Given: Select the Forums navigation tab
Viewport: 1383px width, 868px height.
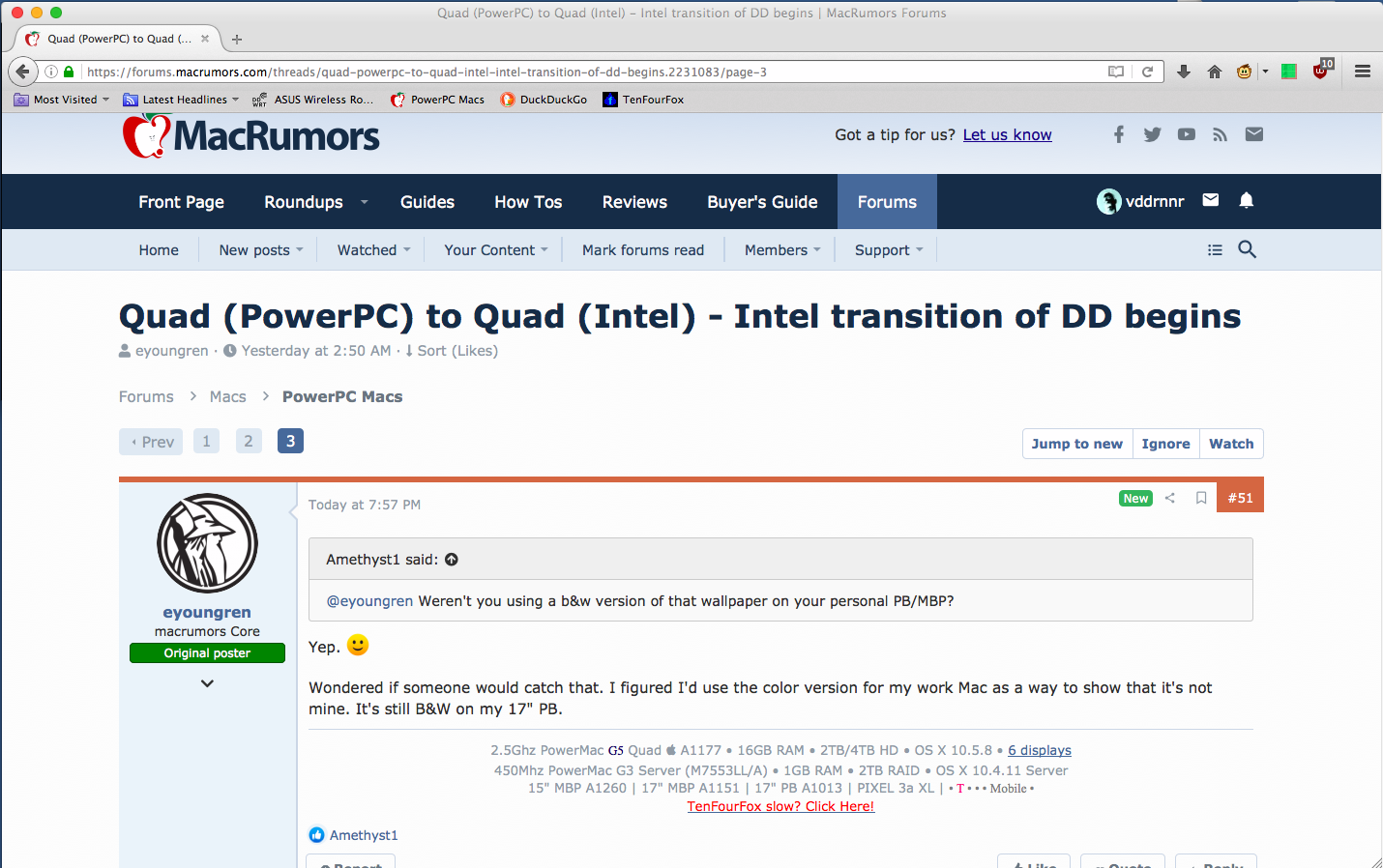Looking at the screenshot, I should 887,202.
